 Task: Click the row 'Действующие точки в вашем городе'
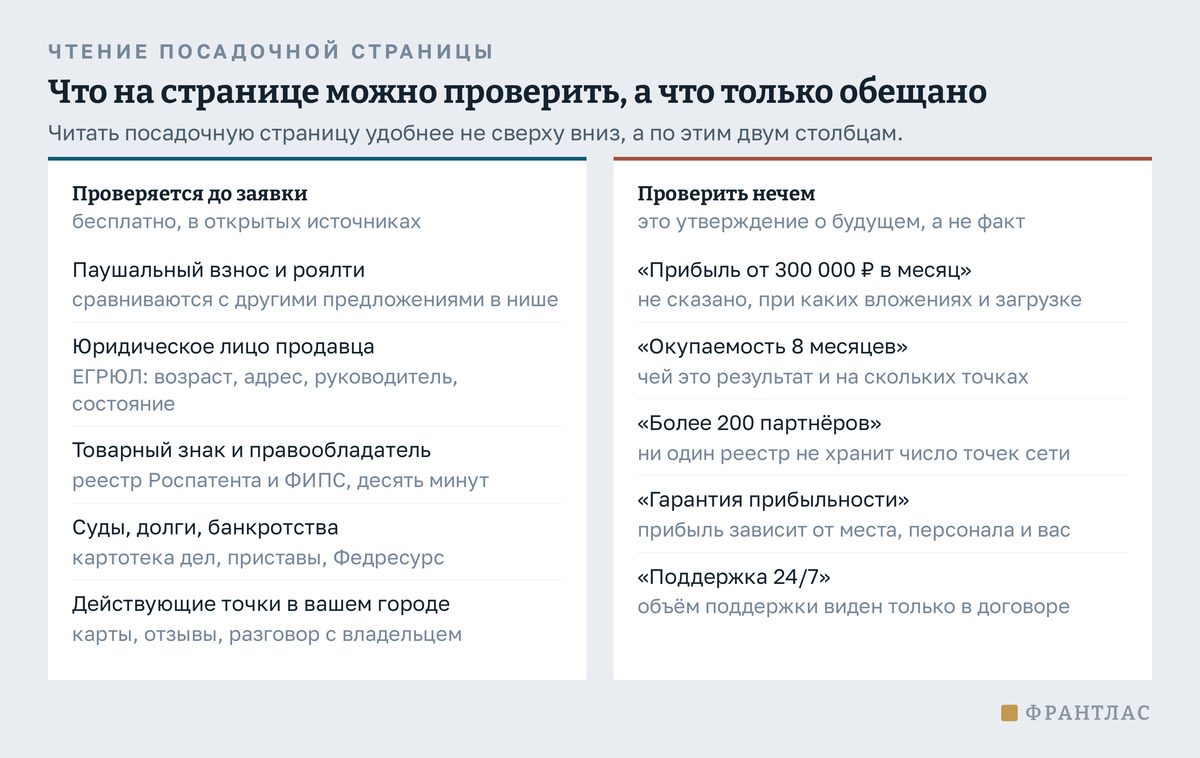click(x=261, y=605)
